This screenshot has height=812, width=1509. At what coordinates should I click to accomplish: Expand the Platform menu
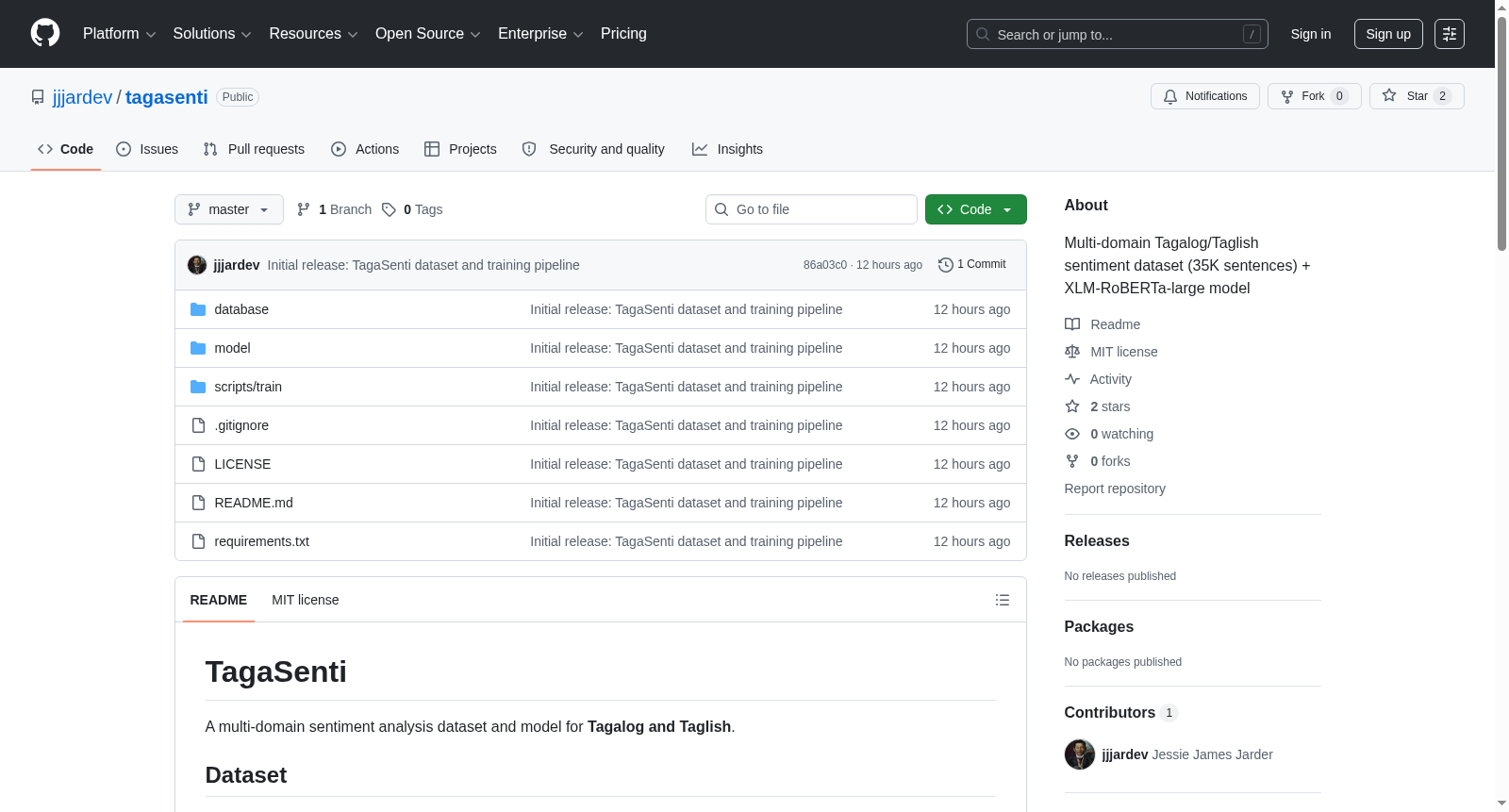tap(120, 34)
